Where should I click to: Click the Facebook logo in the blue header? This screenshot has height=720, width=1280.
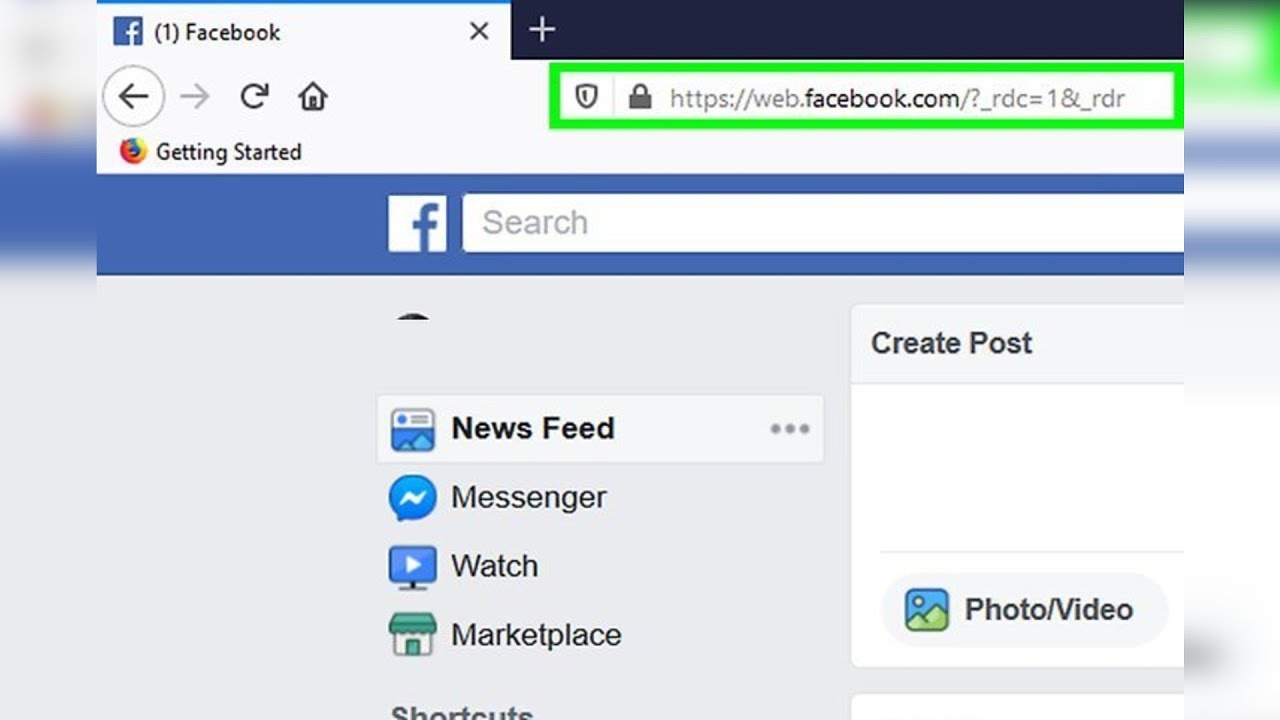[x=417, y=223]
